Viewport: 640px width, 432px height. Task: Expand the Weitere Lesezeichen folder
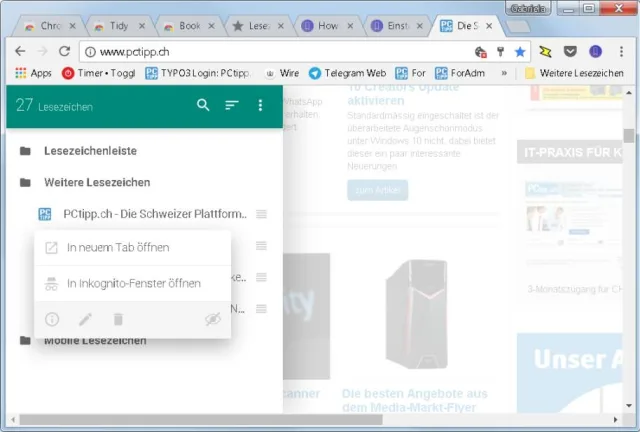[x=97, y=183]
